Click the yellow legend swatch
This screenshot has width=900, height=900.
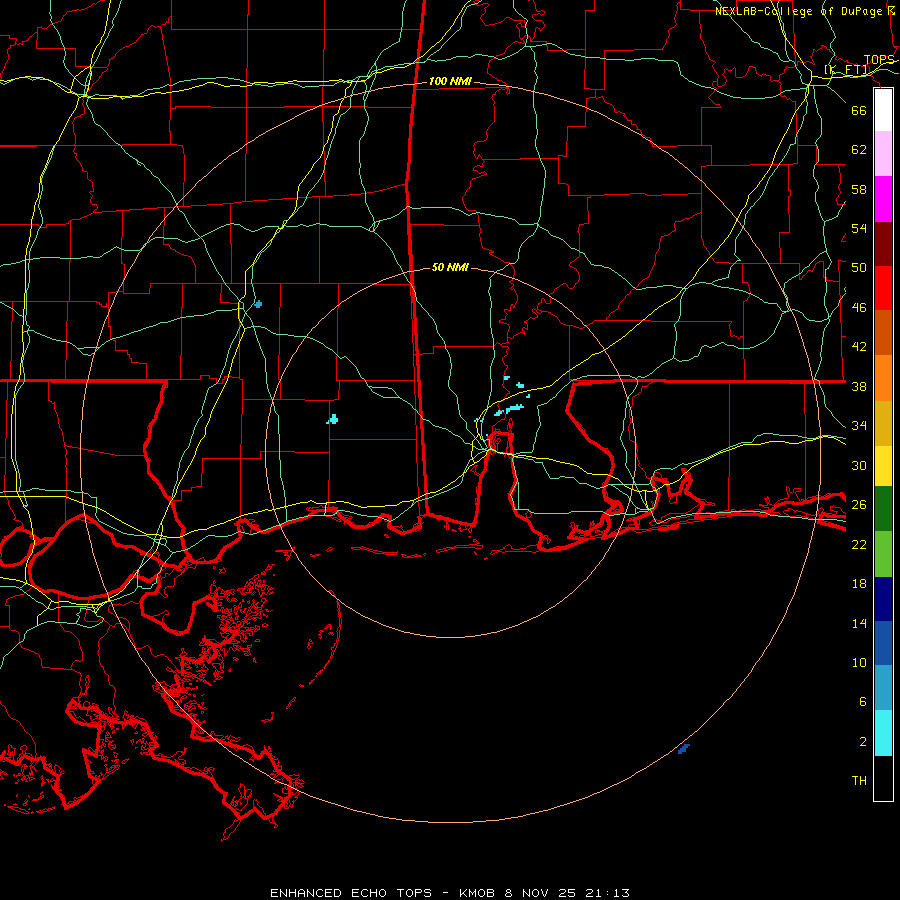tap(883, 466)
